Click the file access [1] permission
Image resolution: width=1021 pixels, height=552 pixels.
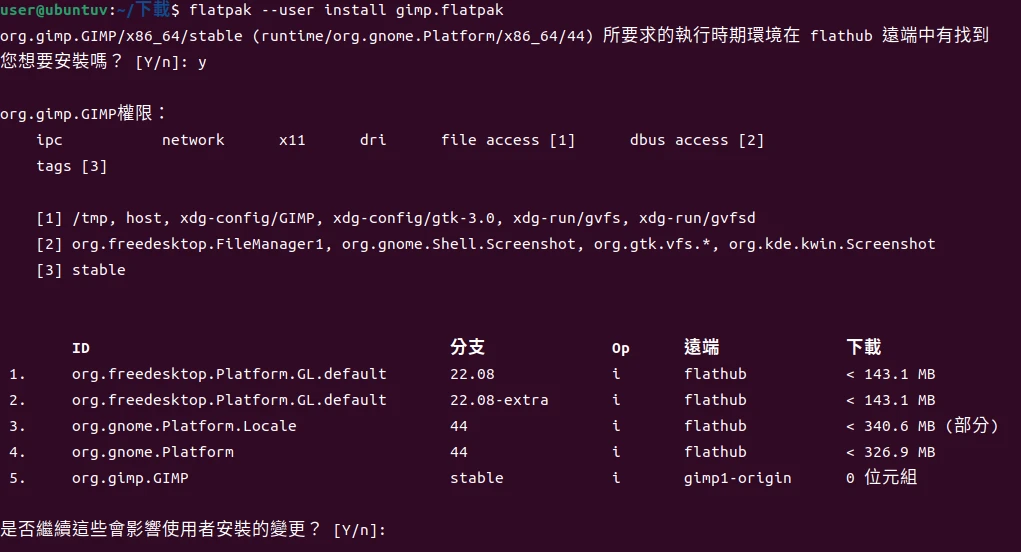(x=508, y=140)
